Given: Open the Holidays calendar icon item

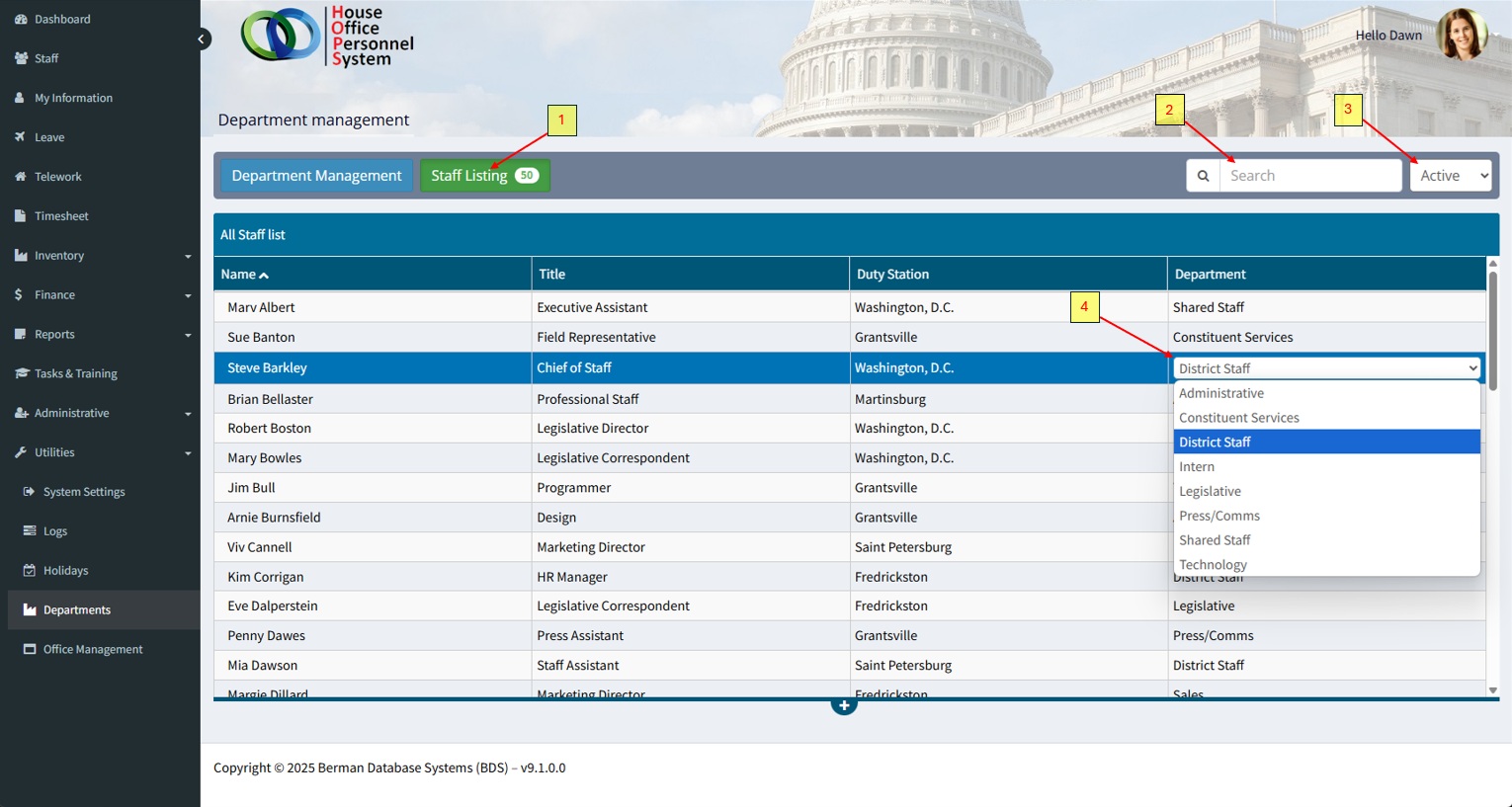Looking at the screenshot, I should coord(30,571).
